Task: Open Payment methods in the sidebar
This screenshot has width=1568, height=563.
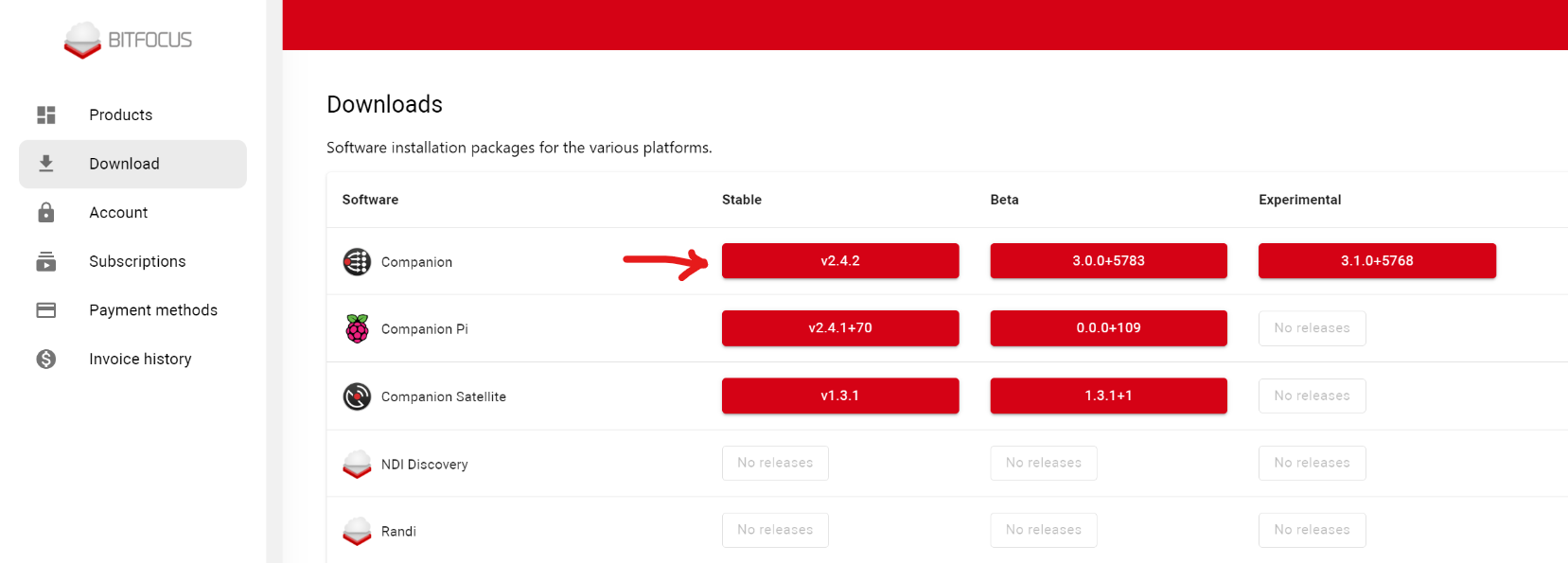Action: tap(132, 310)
